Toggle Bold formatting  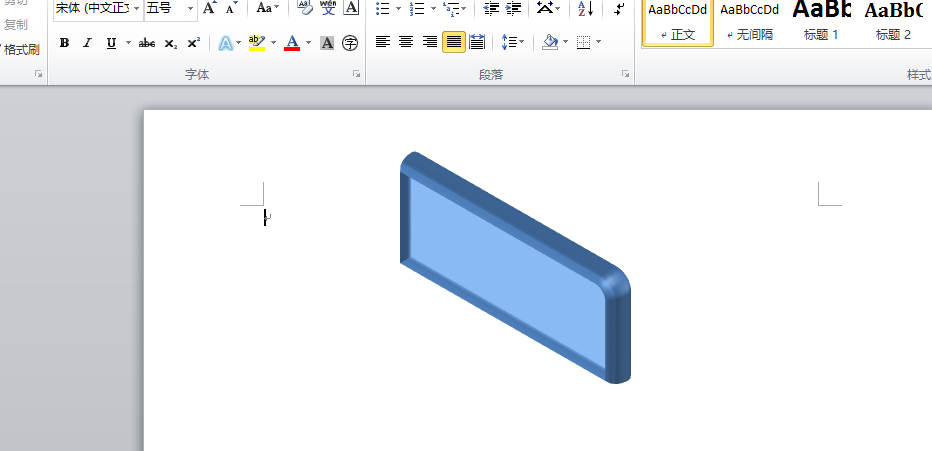[64, 43]
